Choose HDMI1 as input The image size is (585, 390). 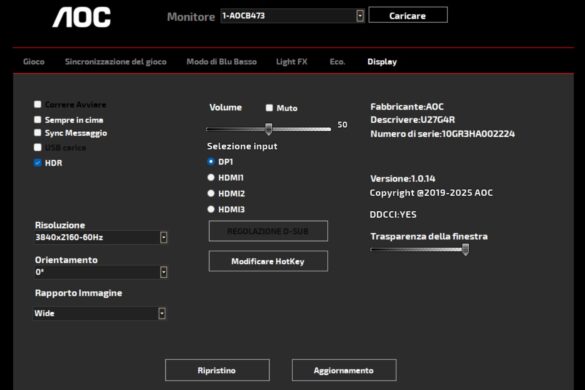[x=211, y=178]
